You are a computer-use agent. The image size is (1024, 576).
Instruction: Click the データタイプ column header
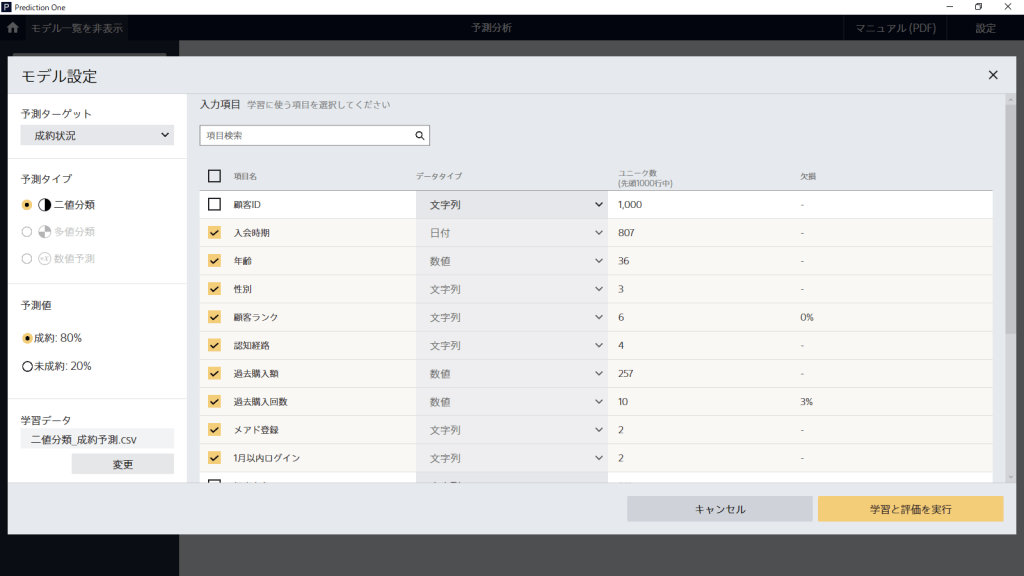pos(439,176)
